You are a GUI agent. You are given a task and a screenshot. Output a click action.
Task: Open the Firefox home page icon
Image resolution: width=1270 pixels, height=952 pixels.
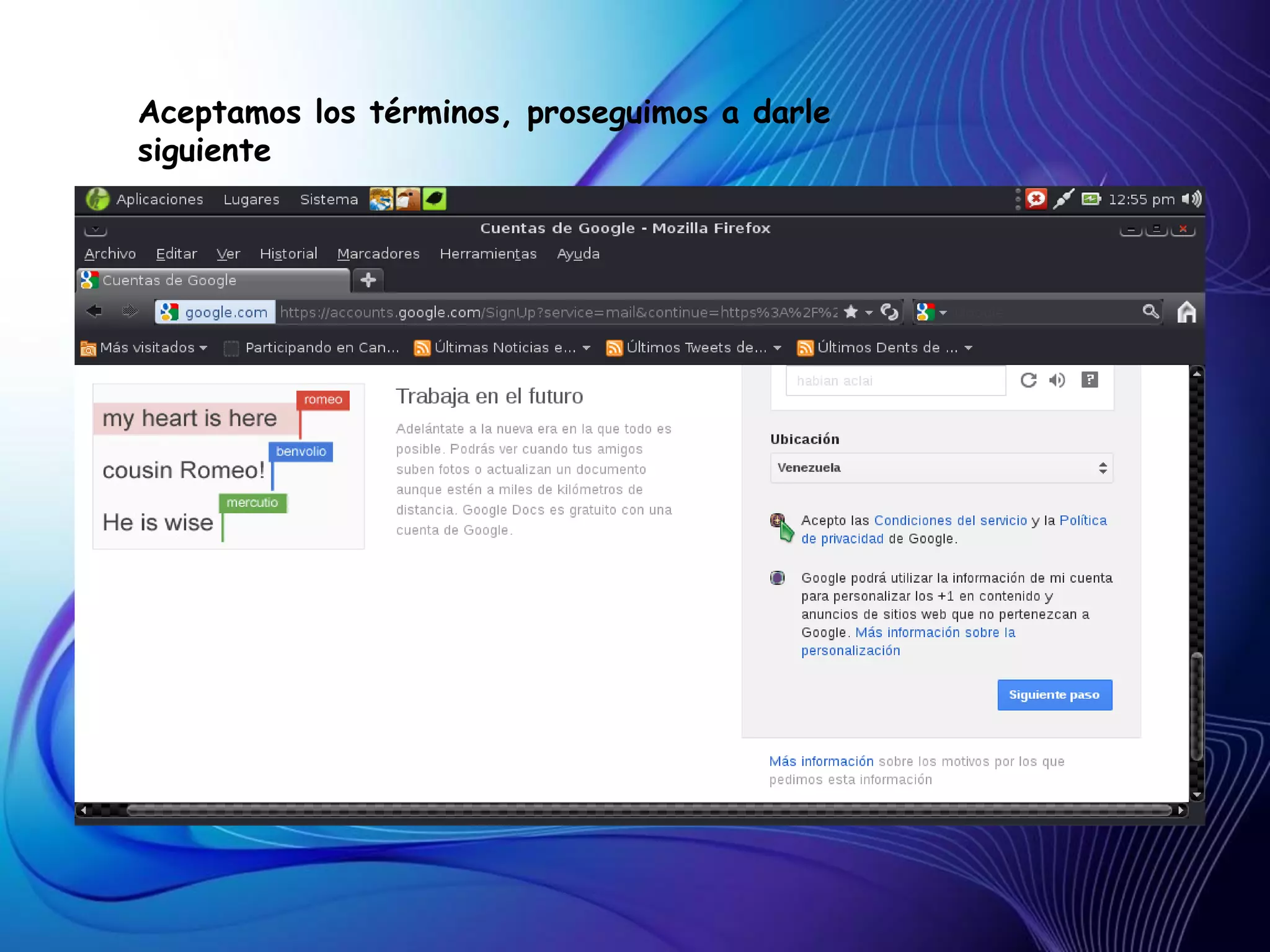coord(1186,312)
